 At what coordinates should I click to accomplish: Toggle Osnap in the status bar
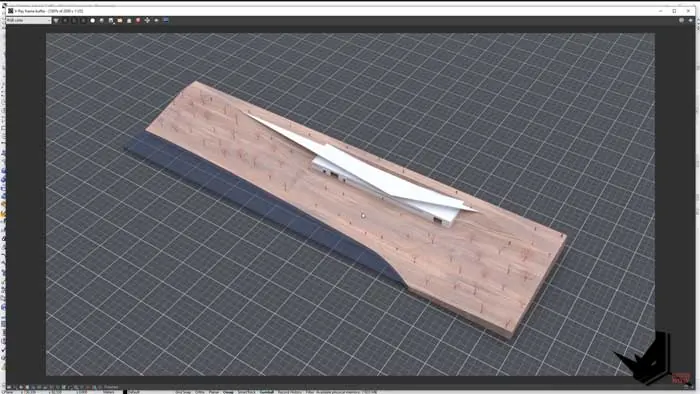click(228, 392)
